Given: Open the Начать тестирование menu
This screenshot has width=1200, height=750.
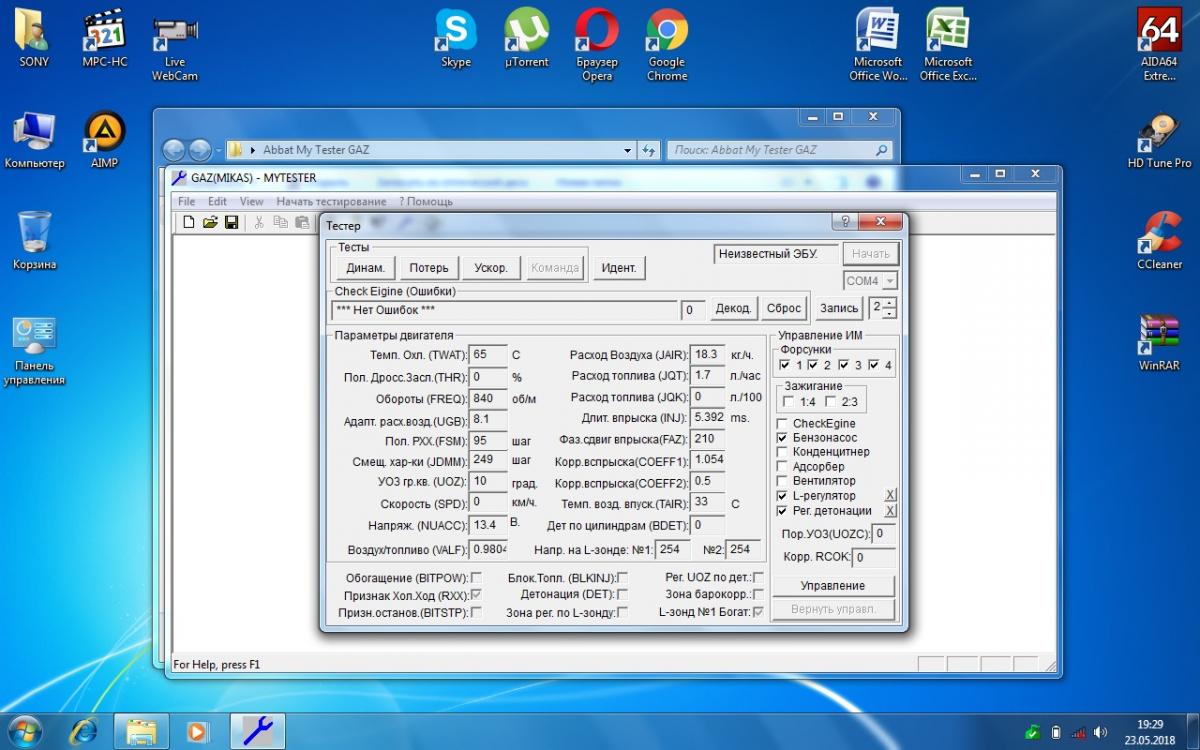Looking at the screenshot, I should tap(331, 201).
